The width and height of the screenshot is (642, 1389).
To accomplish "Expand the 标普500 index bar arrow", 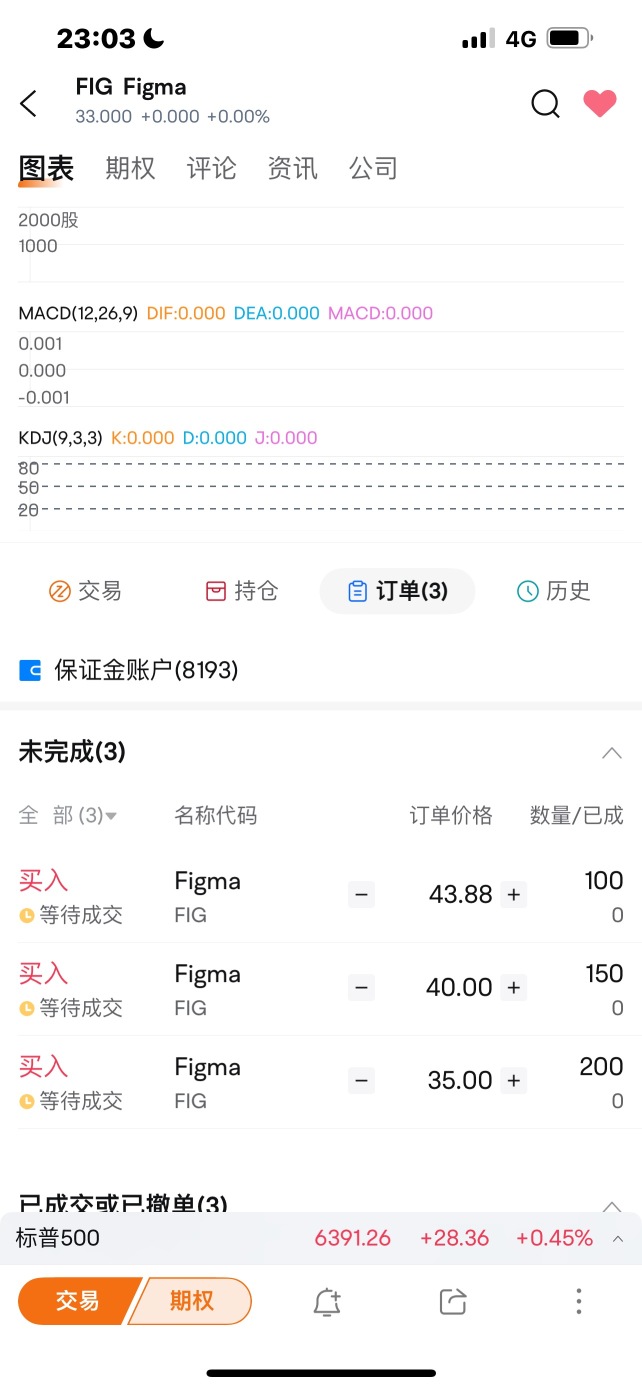I will (x=618, y=1239).
